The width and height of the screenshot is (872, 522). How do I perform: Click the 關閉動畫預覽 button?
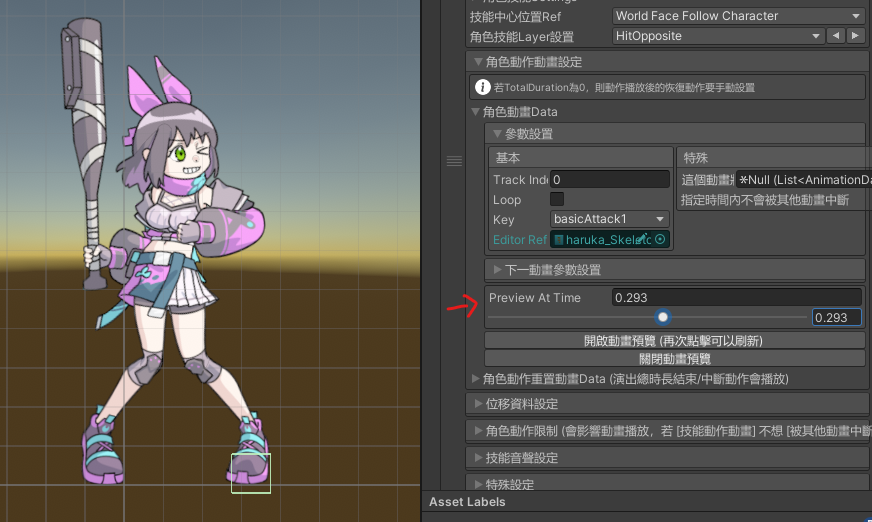coord(675,359)
